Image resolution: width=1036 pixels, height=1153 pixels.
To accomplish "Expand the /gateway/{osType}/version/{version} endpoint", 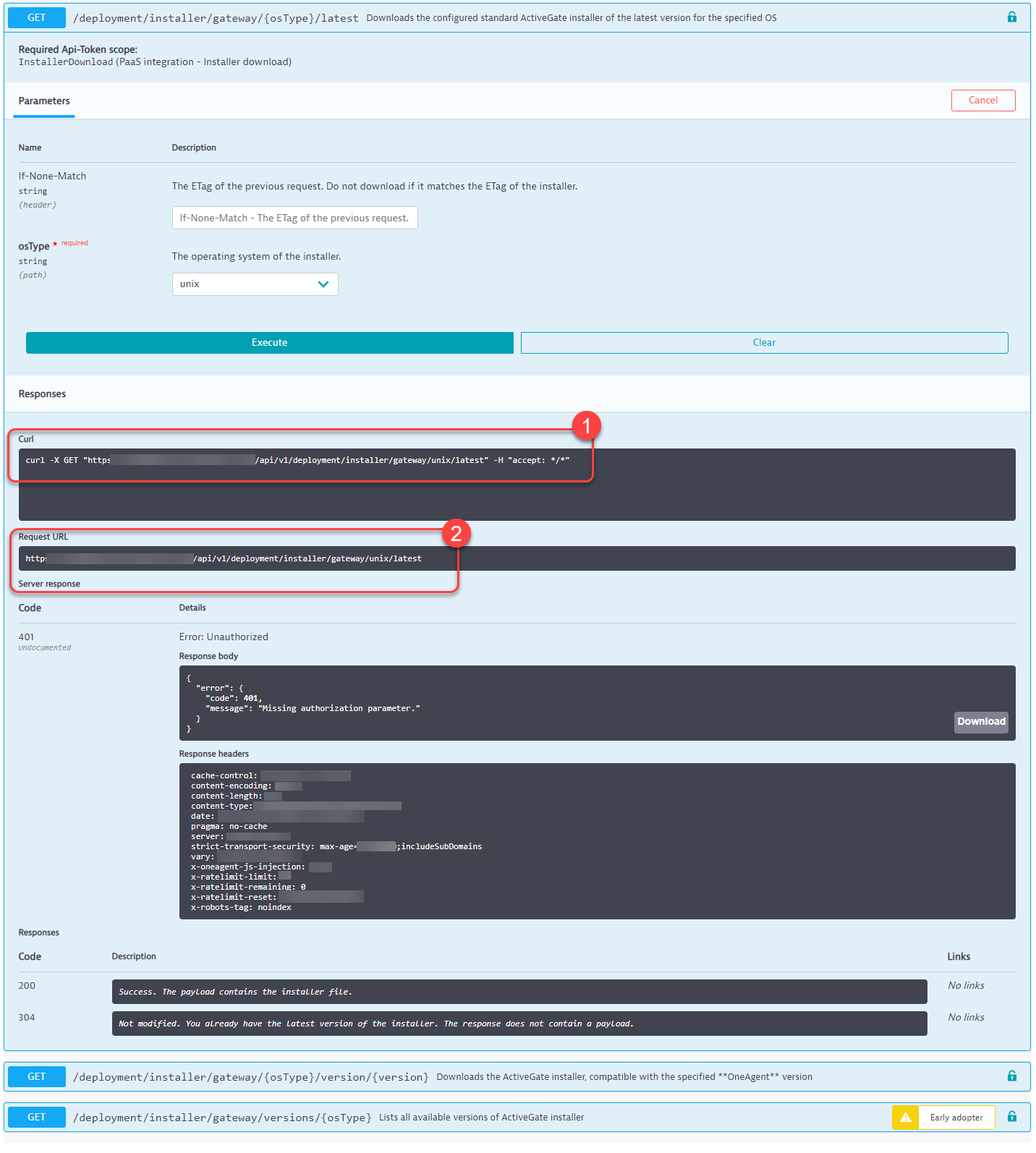I will (x=250, y=1077).
